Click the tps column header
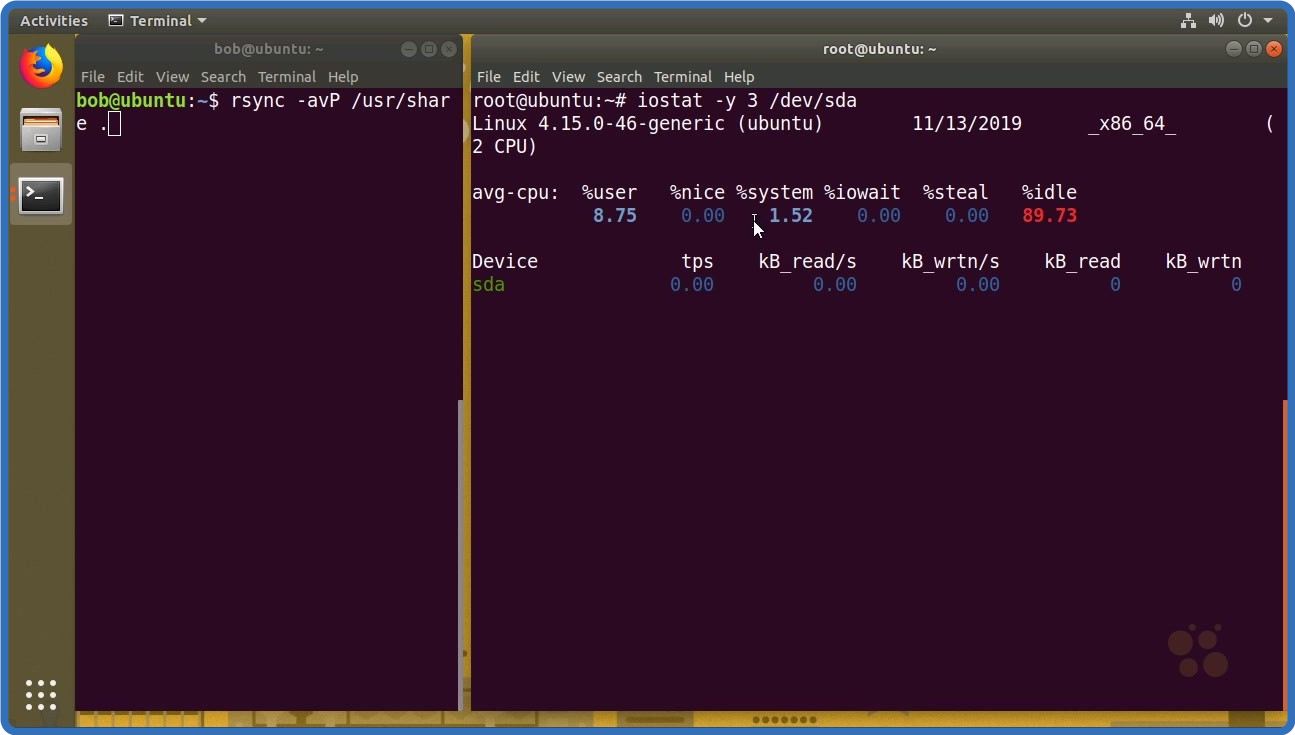Viewport: 1295px width, 735px height. point(697,261)
